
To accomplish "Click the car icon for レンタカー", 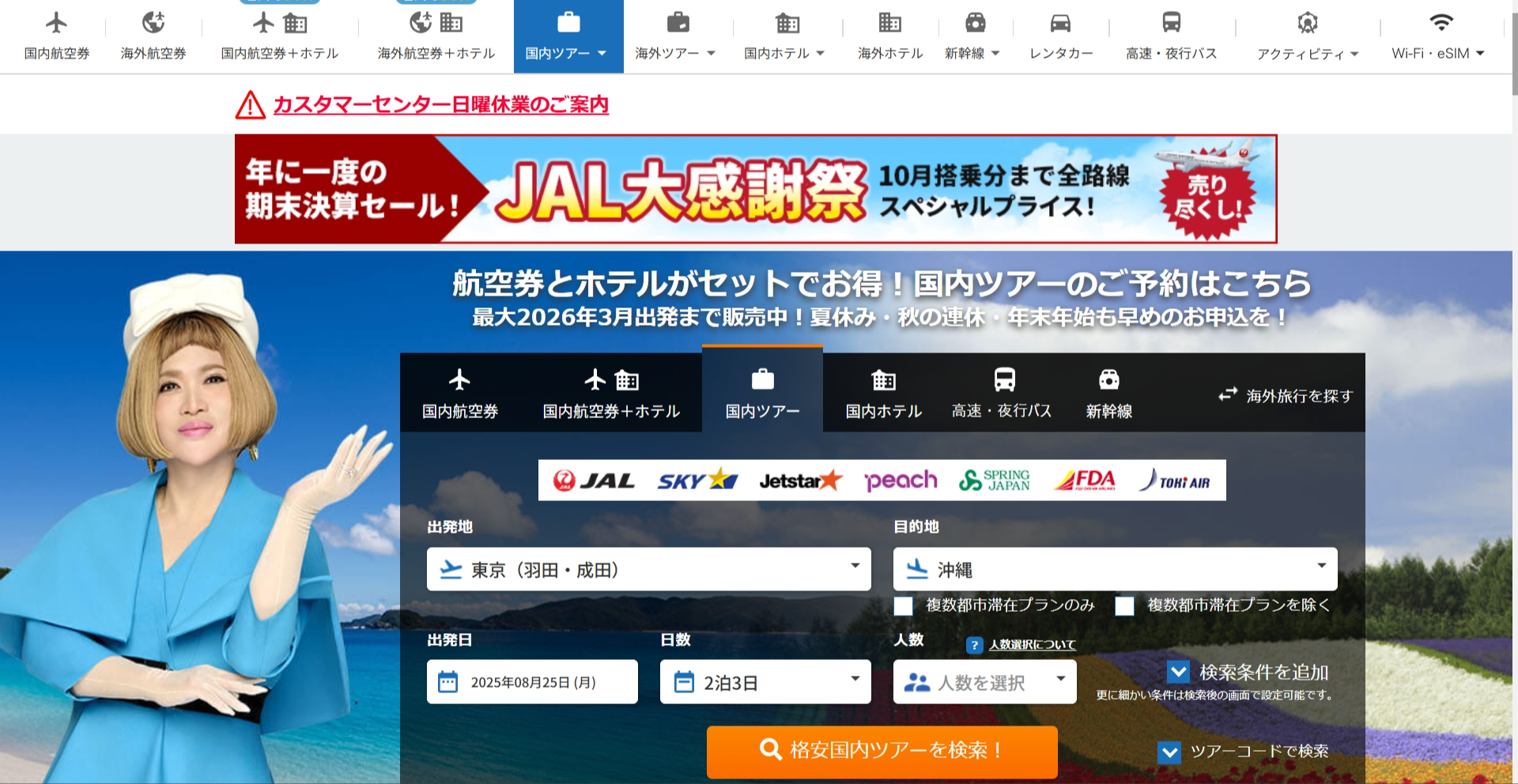I will (1060, 23).
